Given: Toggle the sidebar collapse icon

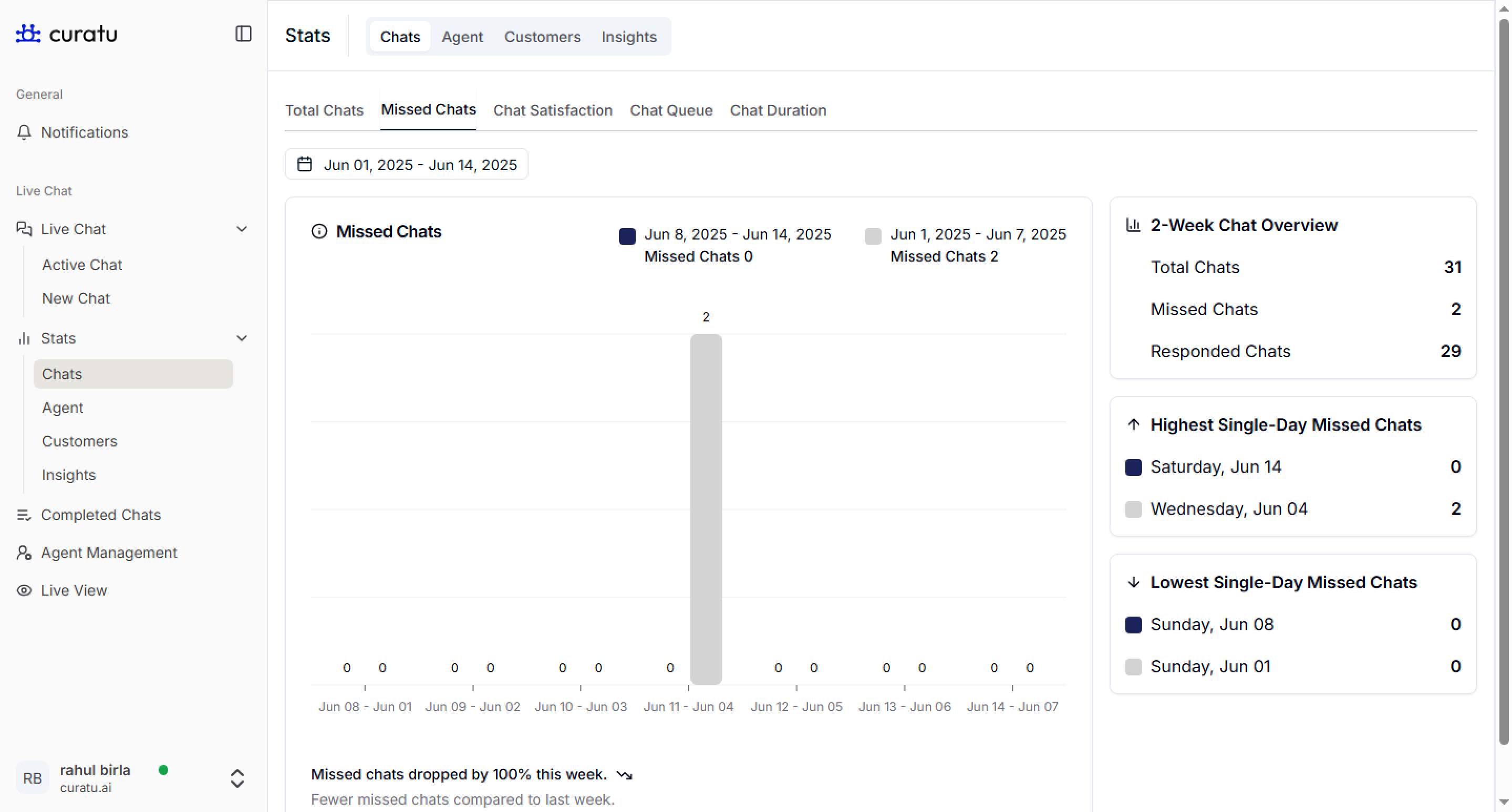Looking at the screenshot, I should tap(244, 34).
